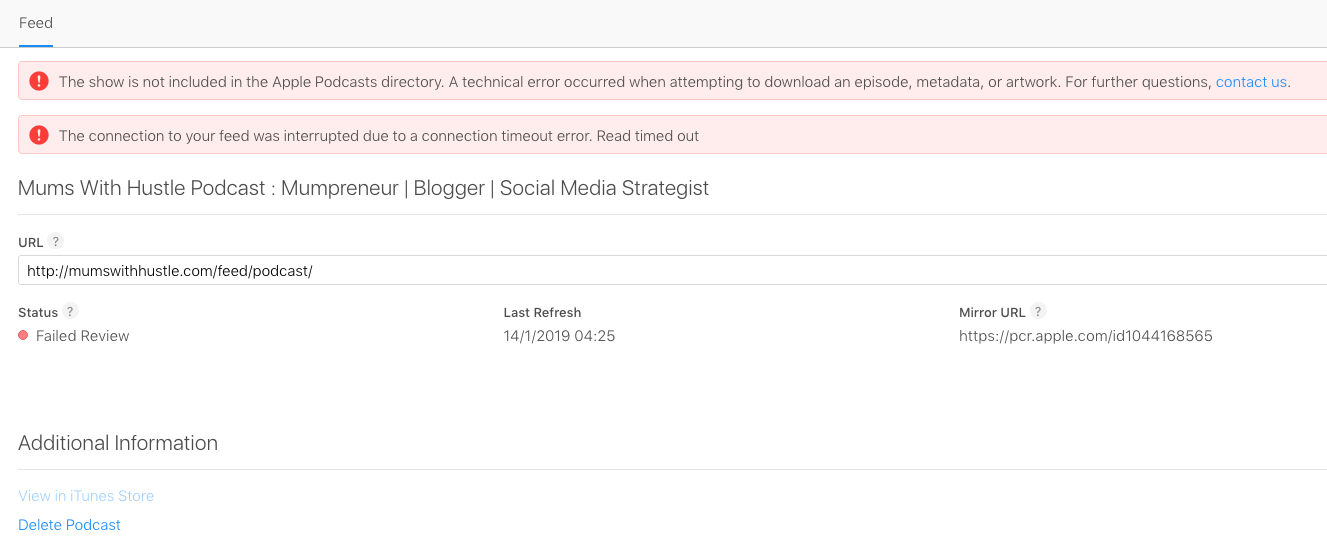
Task: Open View in iTunes Store link
Action: (x=86, y=496)
